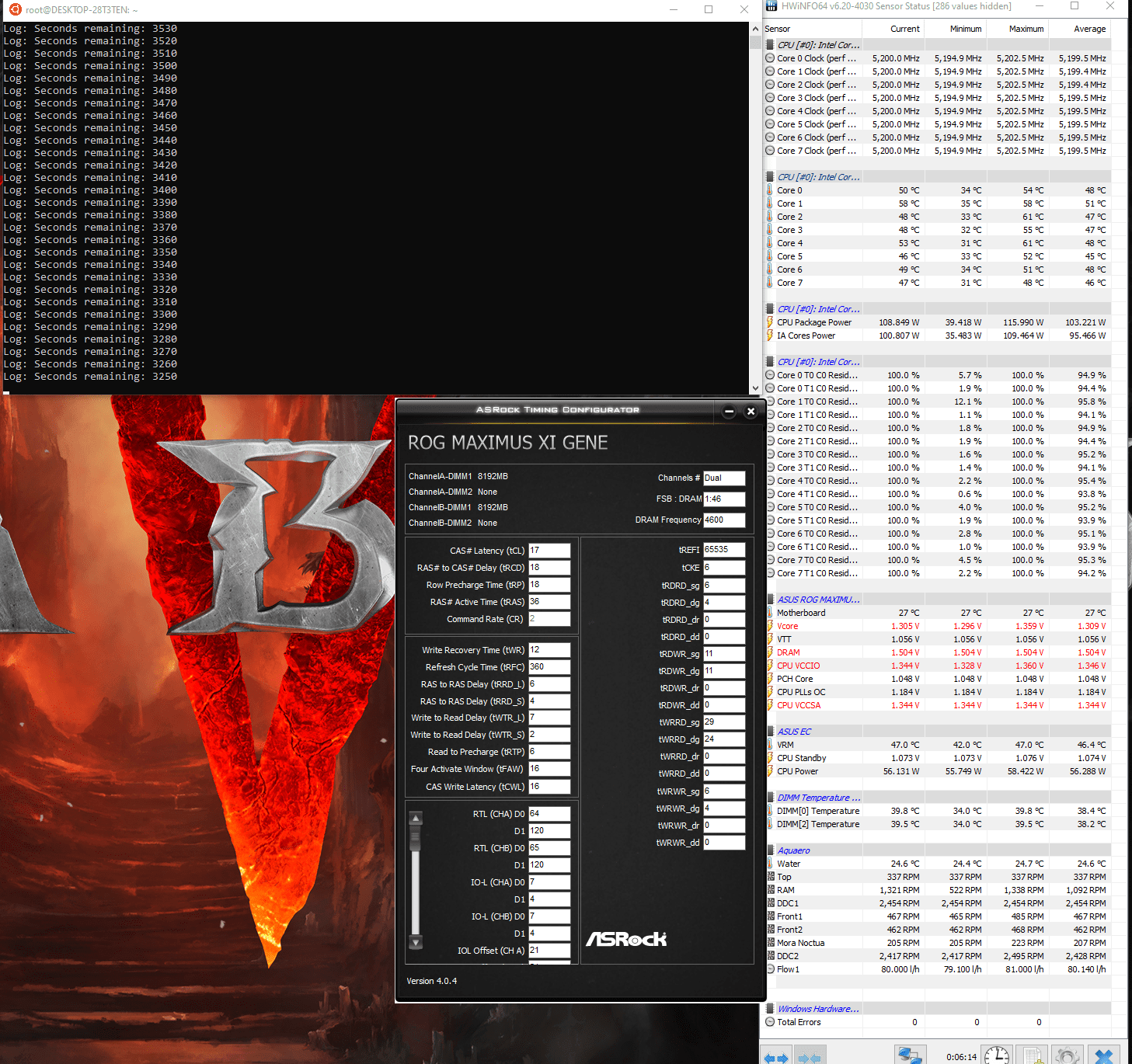Close sensors with blue X icon in HWiNFO toolbar
This screenshot has height=1064, width=1132.
[x=1104, y=1055]
